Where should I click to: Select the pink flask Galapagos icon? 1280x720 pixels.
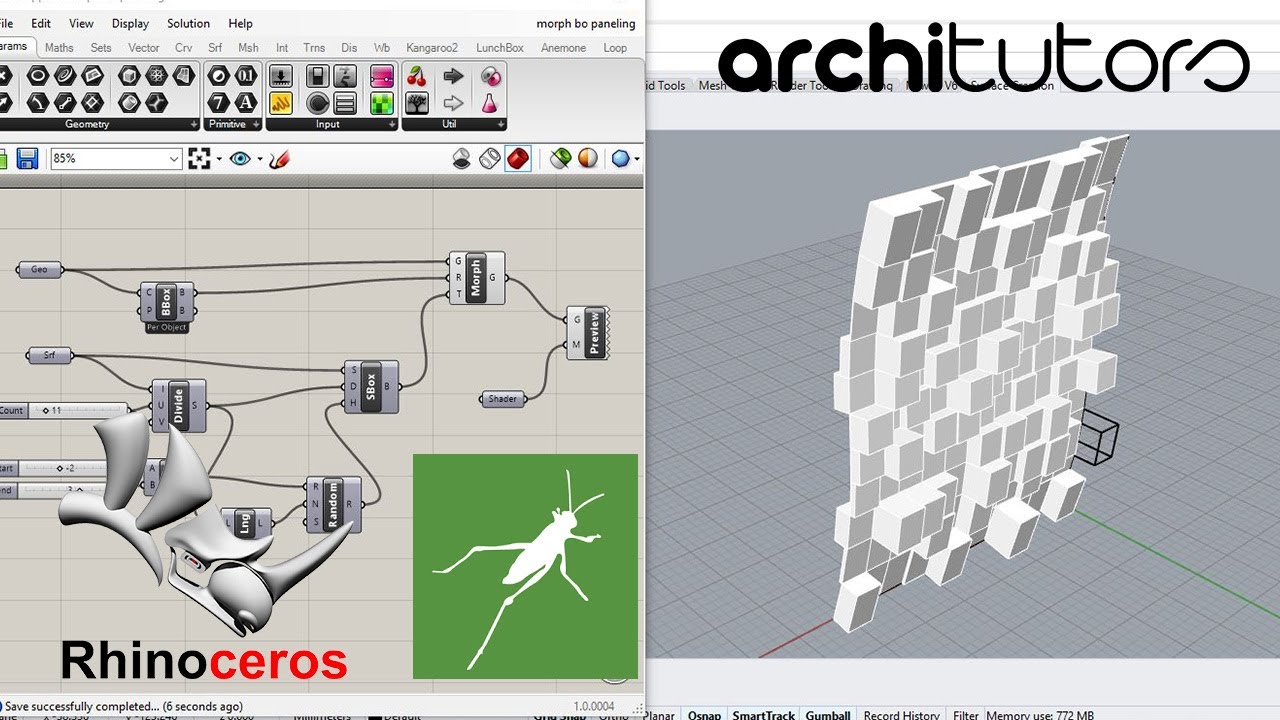pos(490,103)
